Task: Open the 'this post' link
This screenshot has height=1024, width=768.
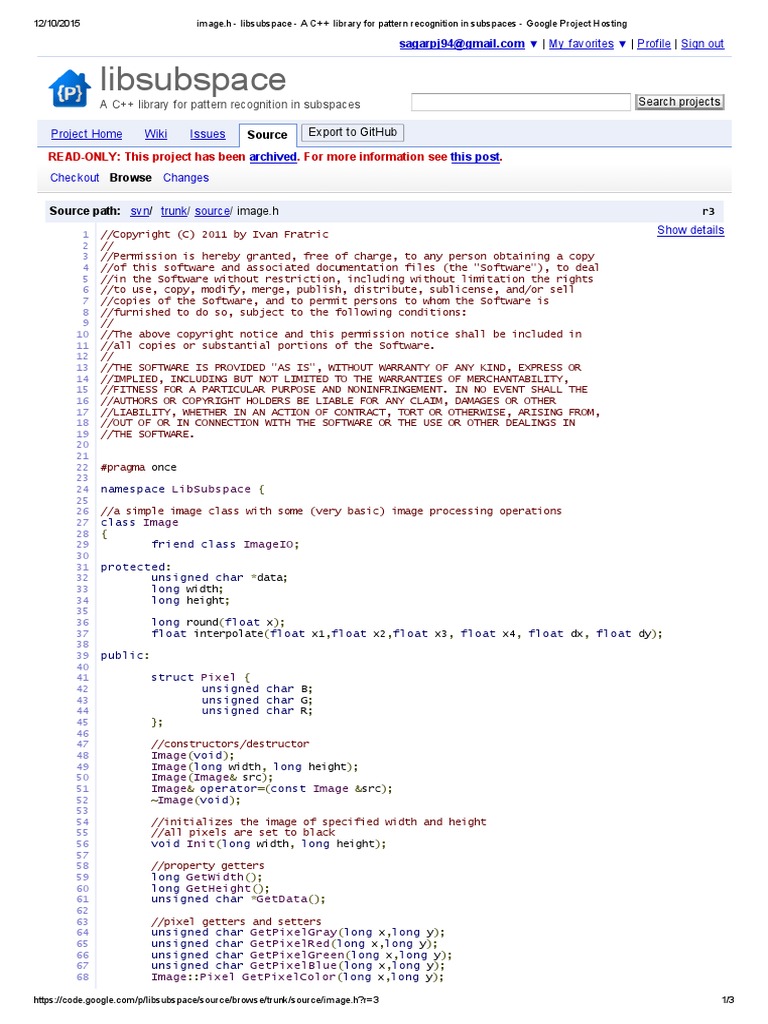Action: pos(475,157)
